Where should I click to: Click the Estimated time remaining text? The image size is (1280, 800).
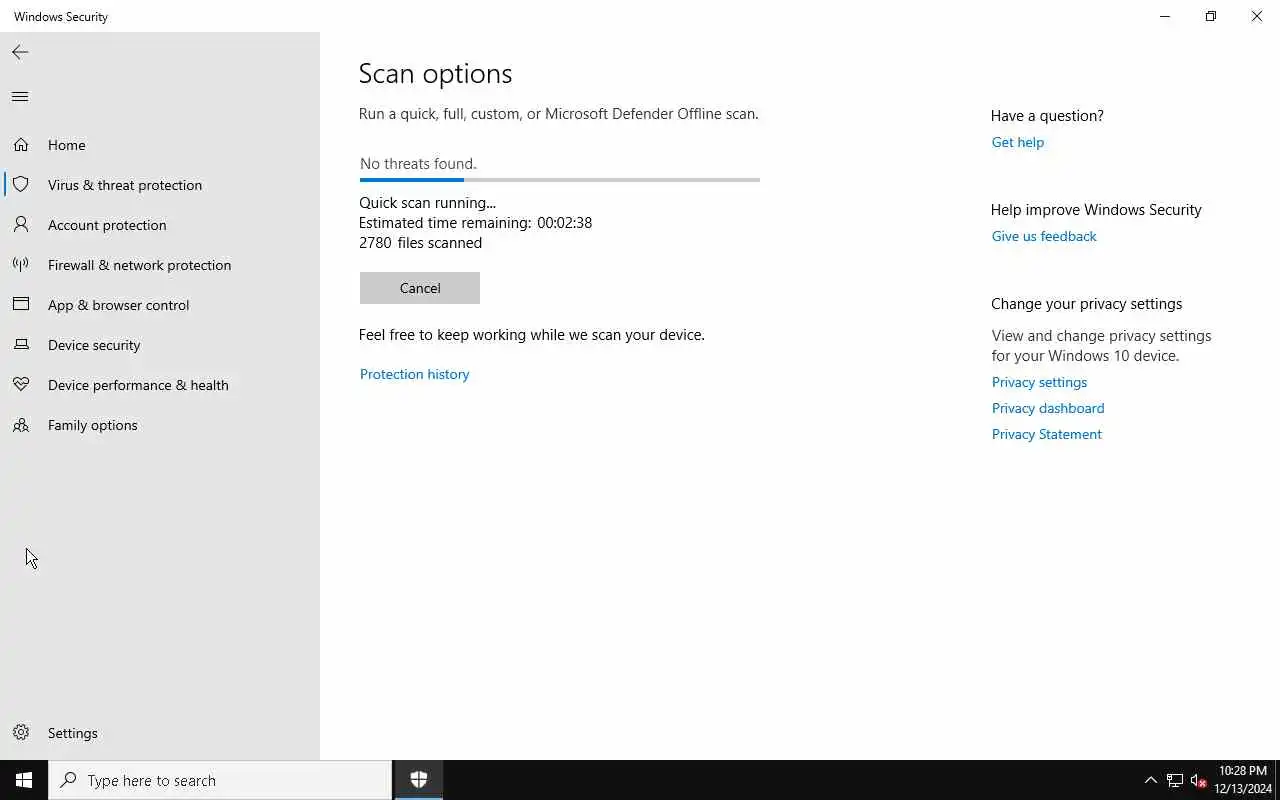(475, 223)
